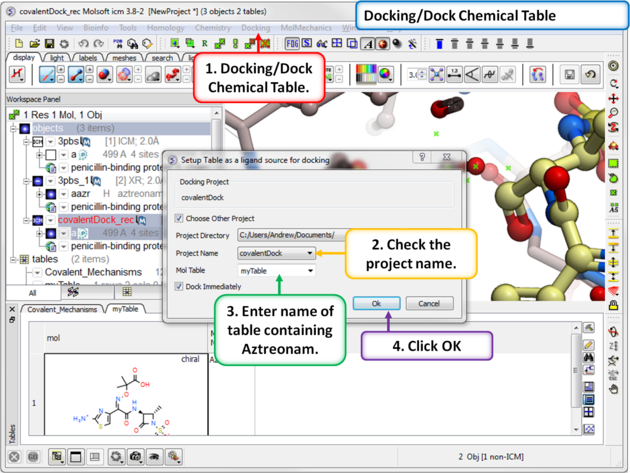The width and height of the screenshot is (630, 473).
Task: Toggle display square of aazr molecule
Action: pyautogui.click(x=51, y=194)
